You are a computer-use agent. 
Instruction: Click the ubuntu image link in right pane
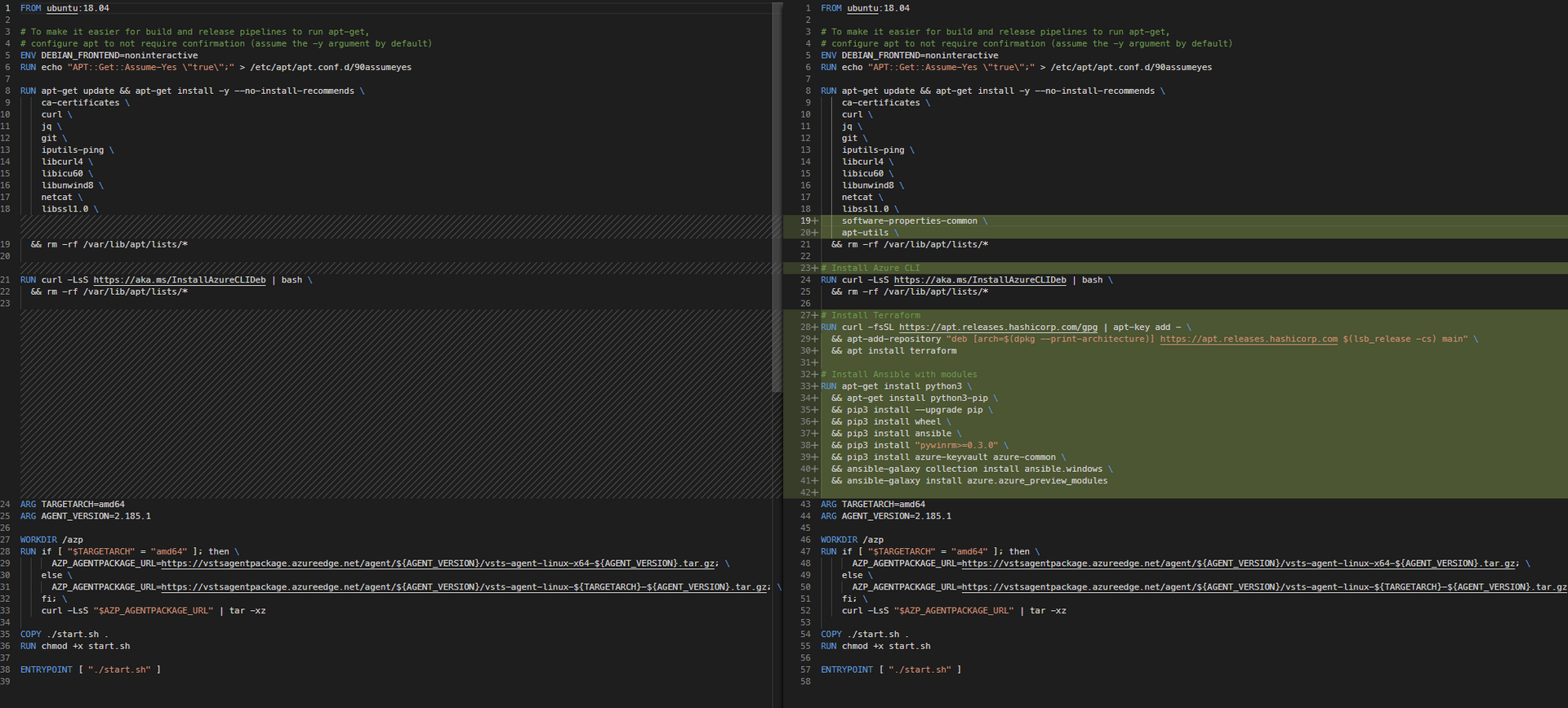[863, 8]
